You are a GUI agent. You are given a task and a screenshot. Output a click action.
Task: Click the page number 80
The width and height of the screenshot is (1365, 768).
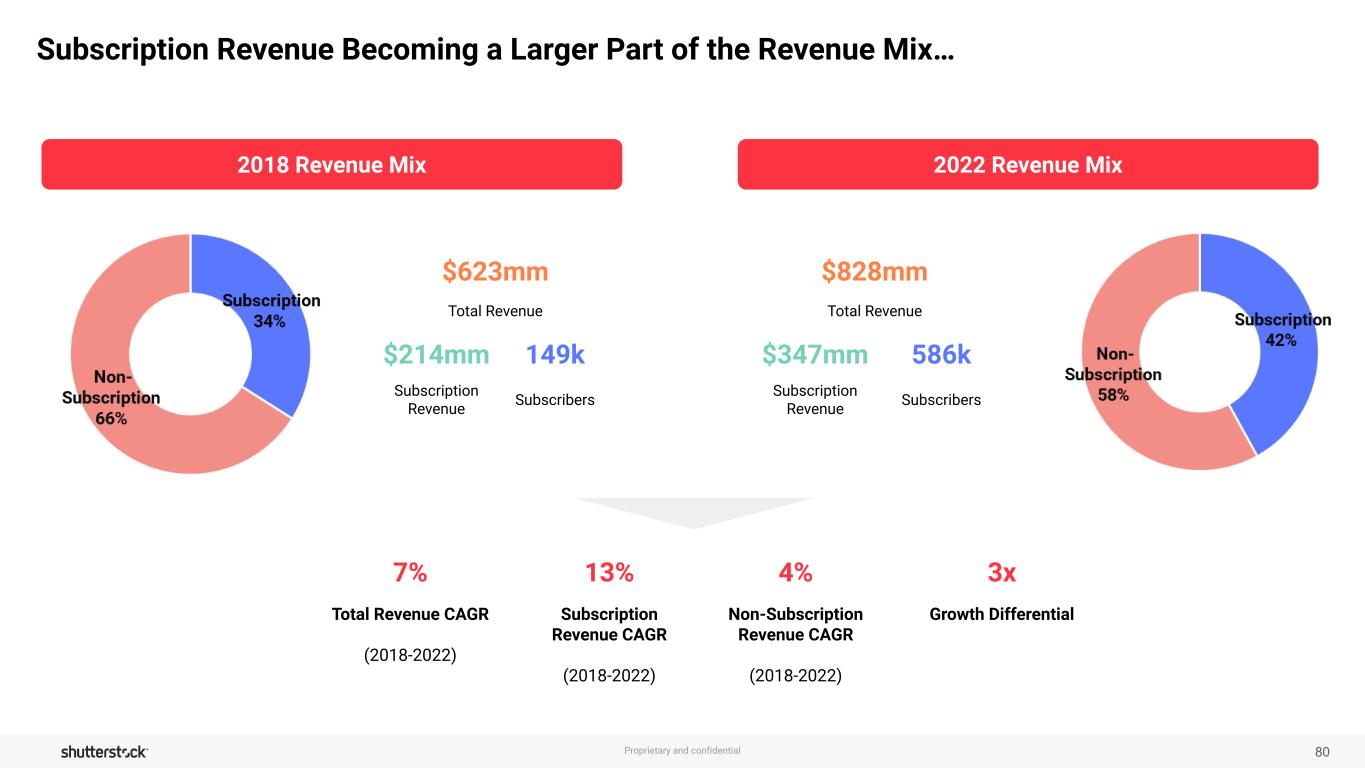[x=1322, y=751]
